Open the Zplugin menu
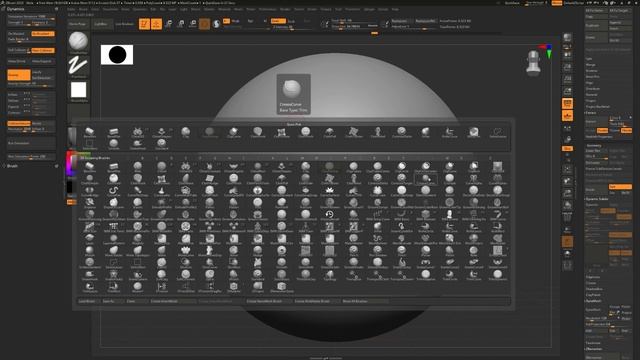 pyautogui.click(x=369, y=9)
